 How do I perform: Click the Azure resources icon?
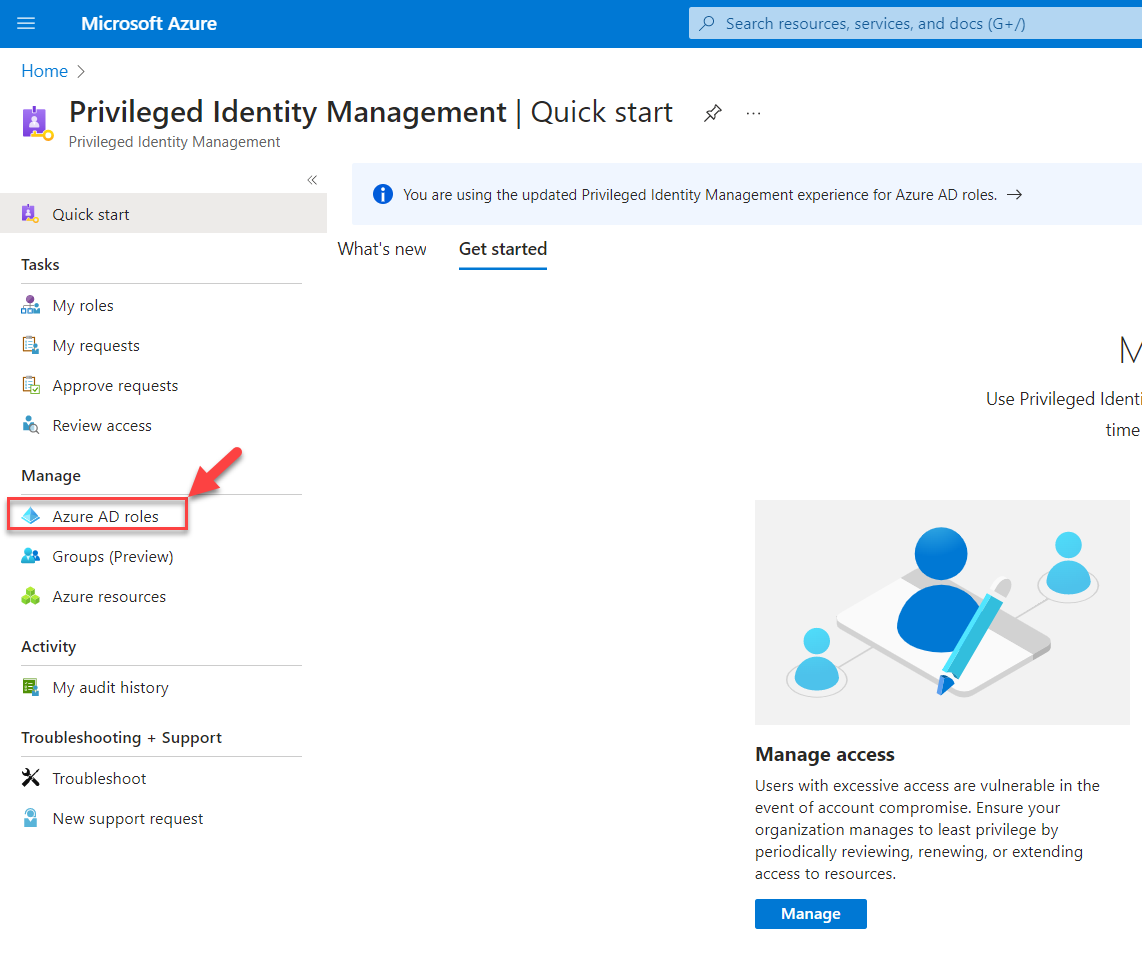click(32, 596)
